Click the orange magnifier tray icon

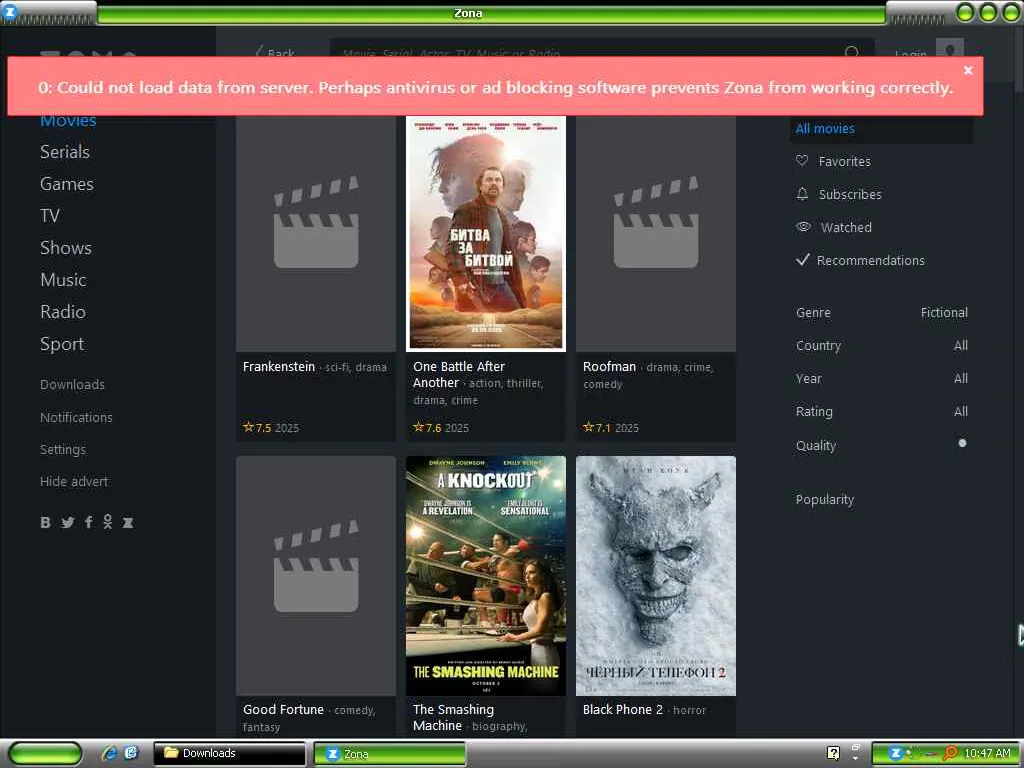tap(950, 754)
